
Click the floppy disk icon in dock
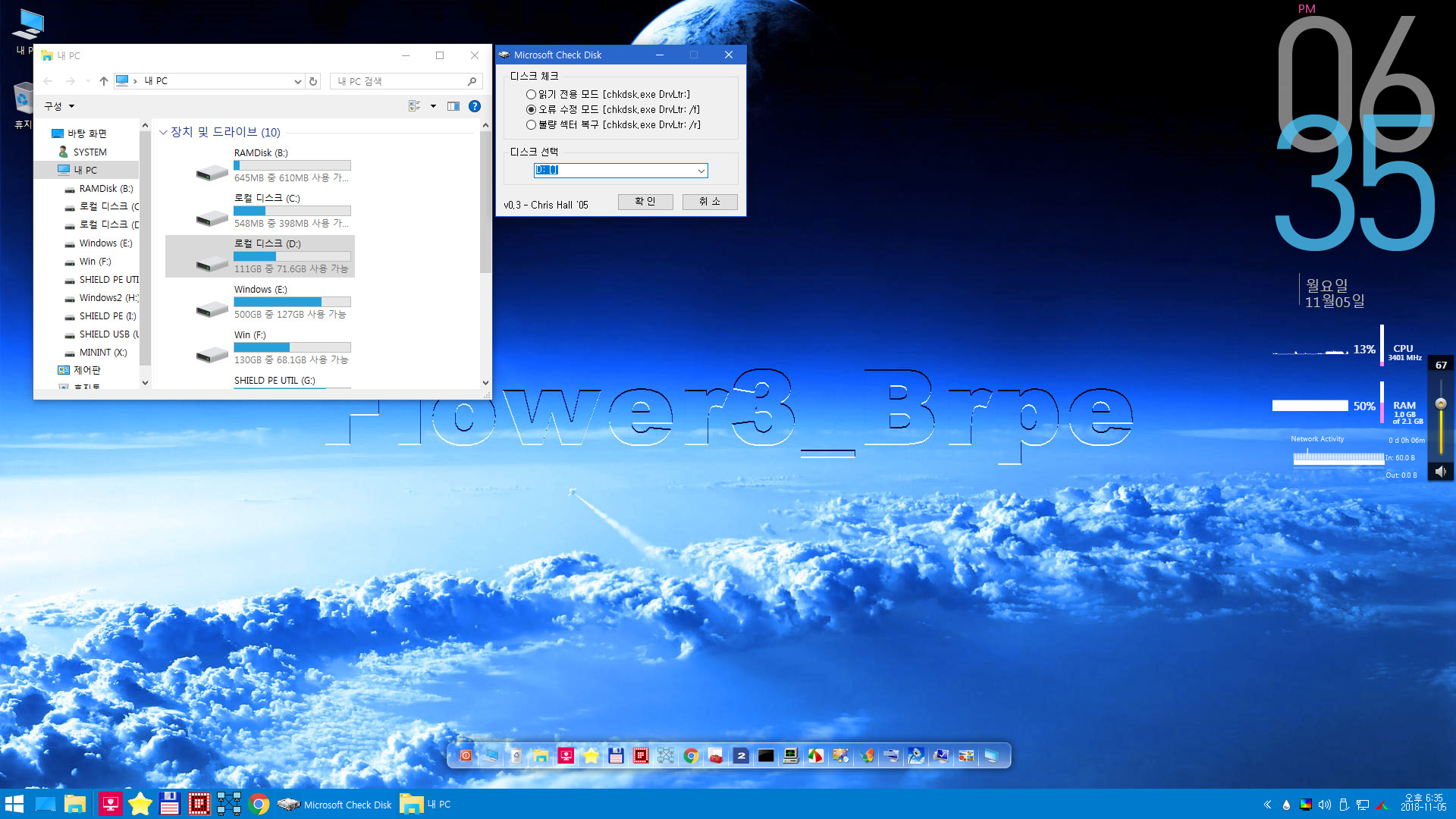616,756
